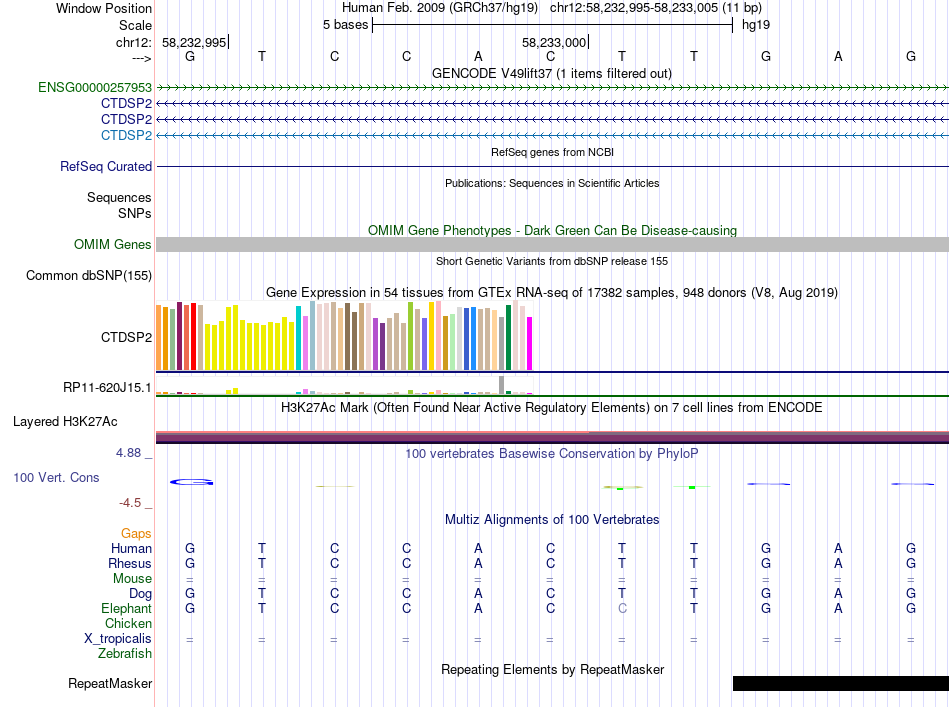Click the dark green bar in CTDSP2 expression chart

pos(508,337)
